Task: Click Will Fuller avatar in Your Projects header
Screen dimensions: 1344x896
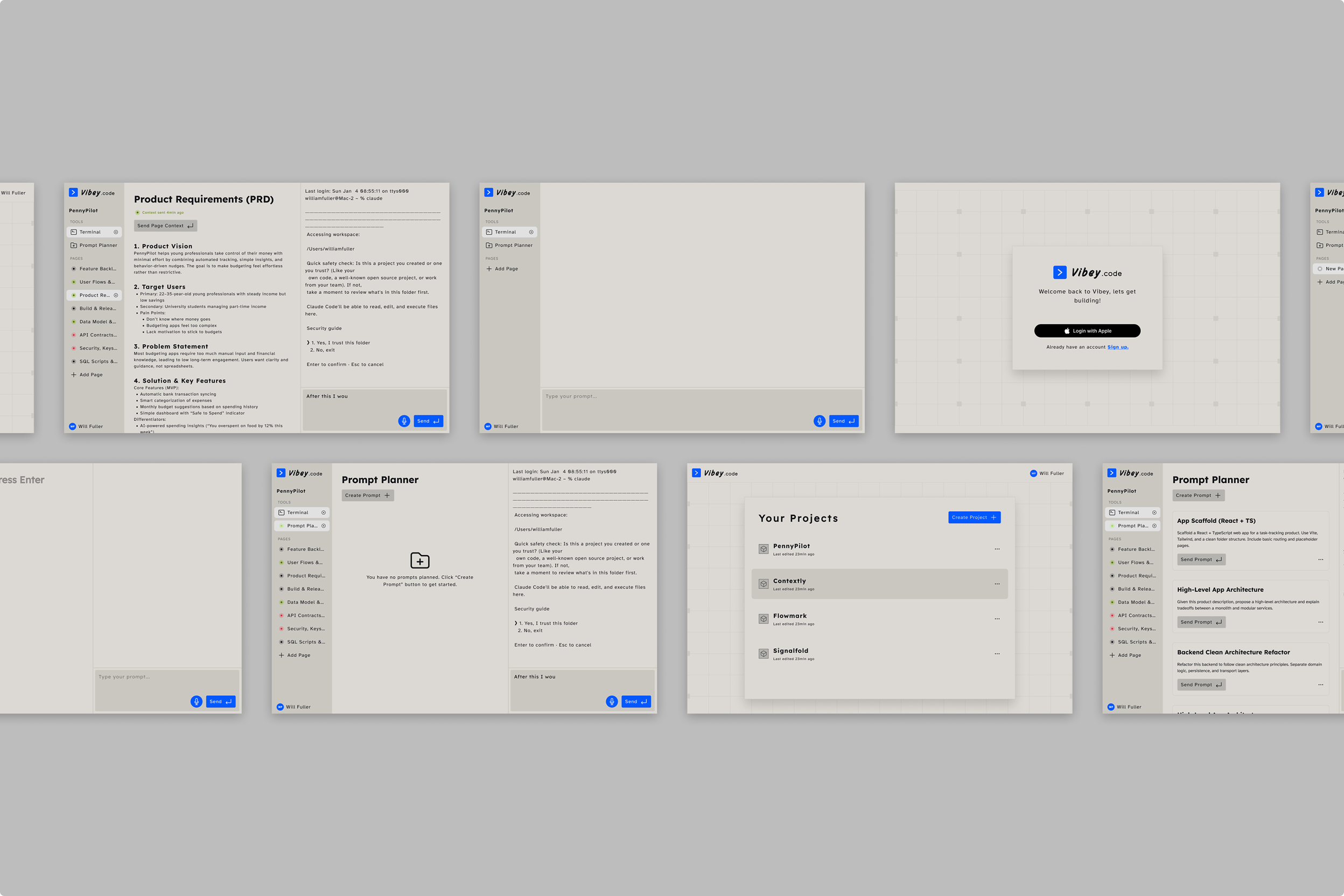Action: (1033, 473)
